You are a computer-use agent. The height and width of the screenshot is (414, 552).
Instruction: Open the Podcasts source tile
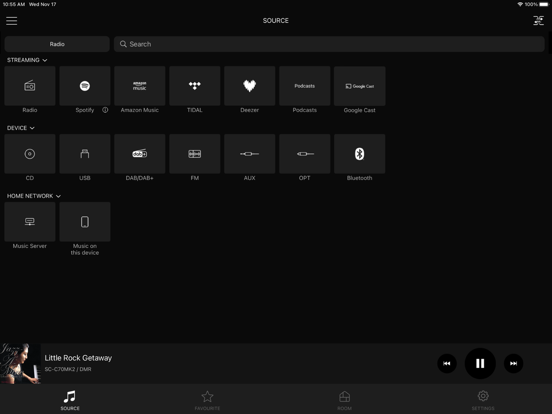pos(305,86)
